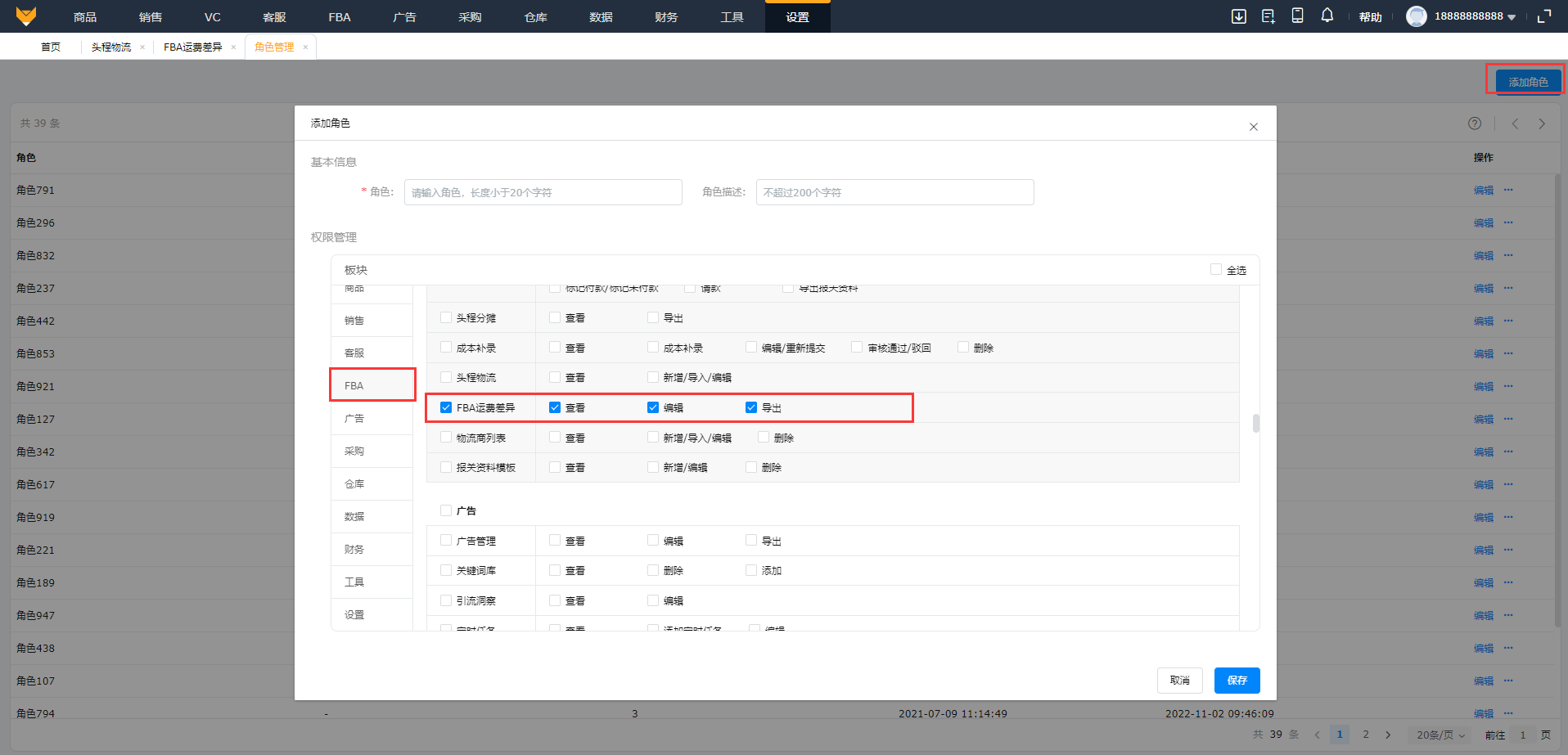1568x755 pixels.
Task: Open the notification bell
Action: pos(1327,16)
